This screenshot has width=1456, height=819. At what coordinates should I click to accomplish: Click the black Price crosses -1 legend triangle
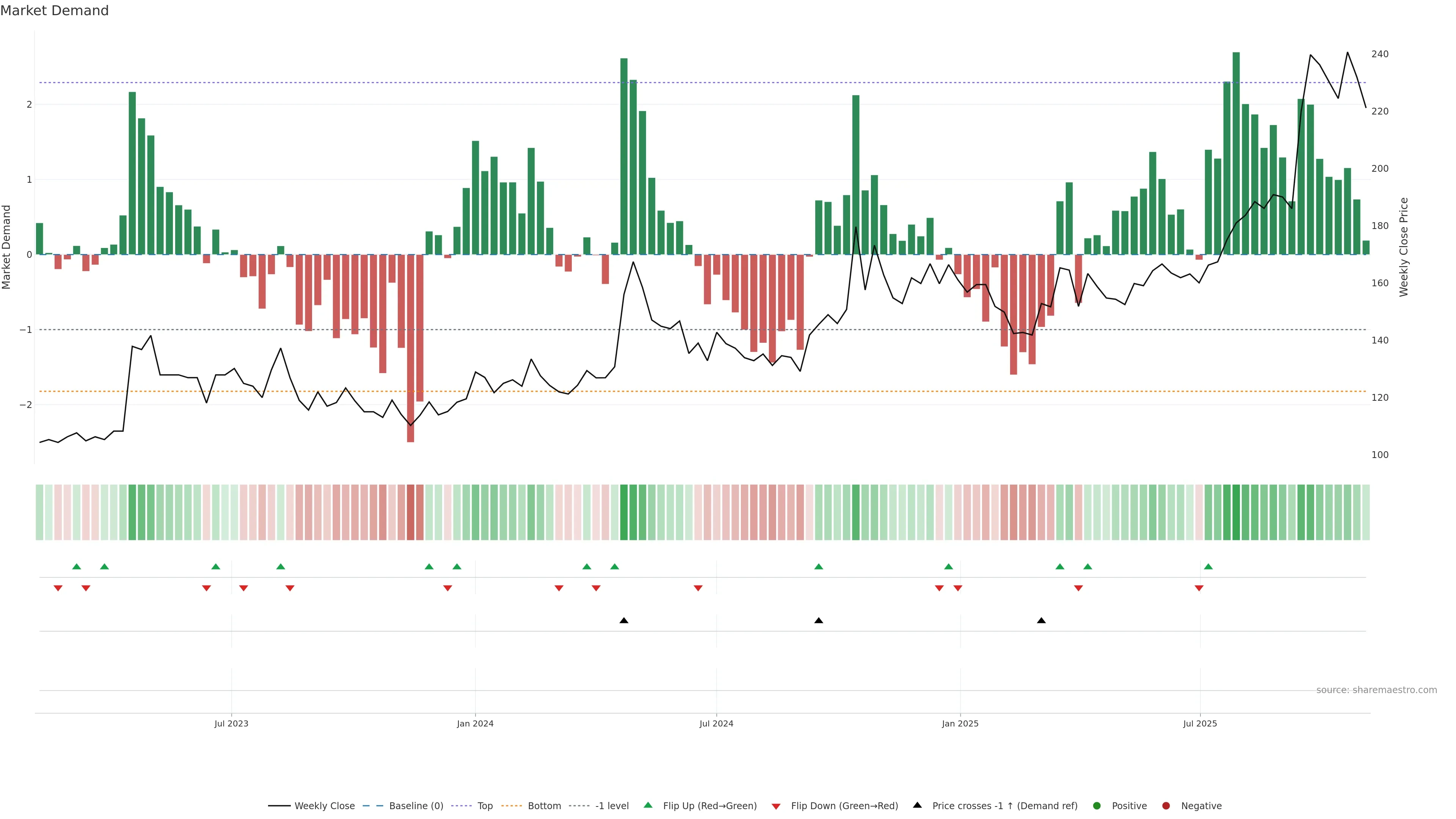pyautogui.click(x=917, y=805)
